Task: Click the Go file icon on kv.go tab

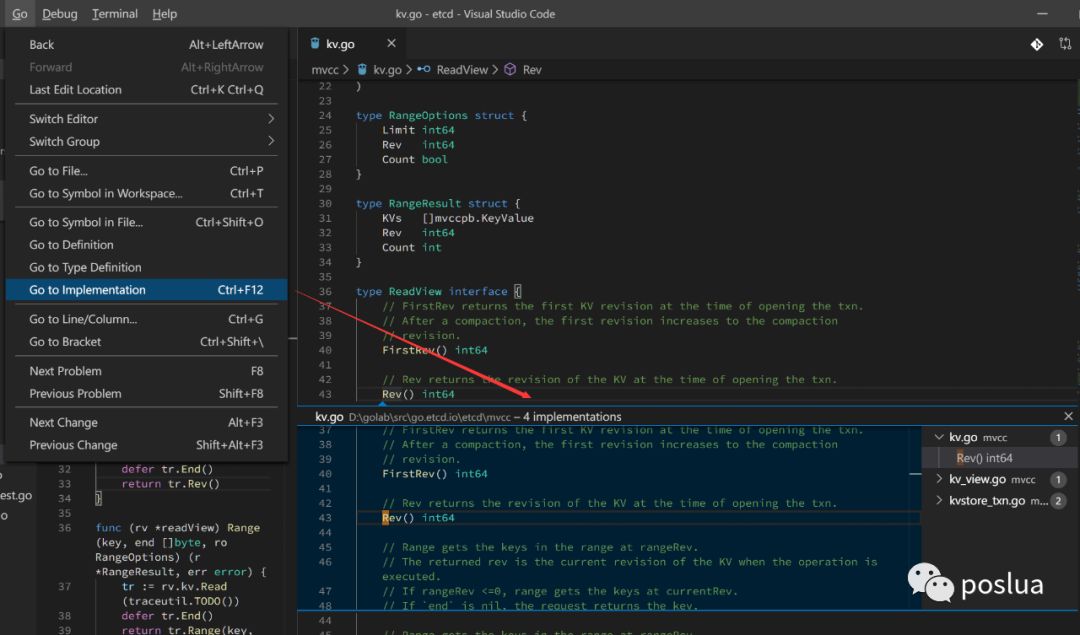Action: 315,43
